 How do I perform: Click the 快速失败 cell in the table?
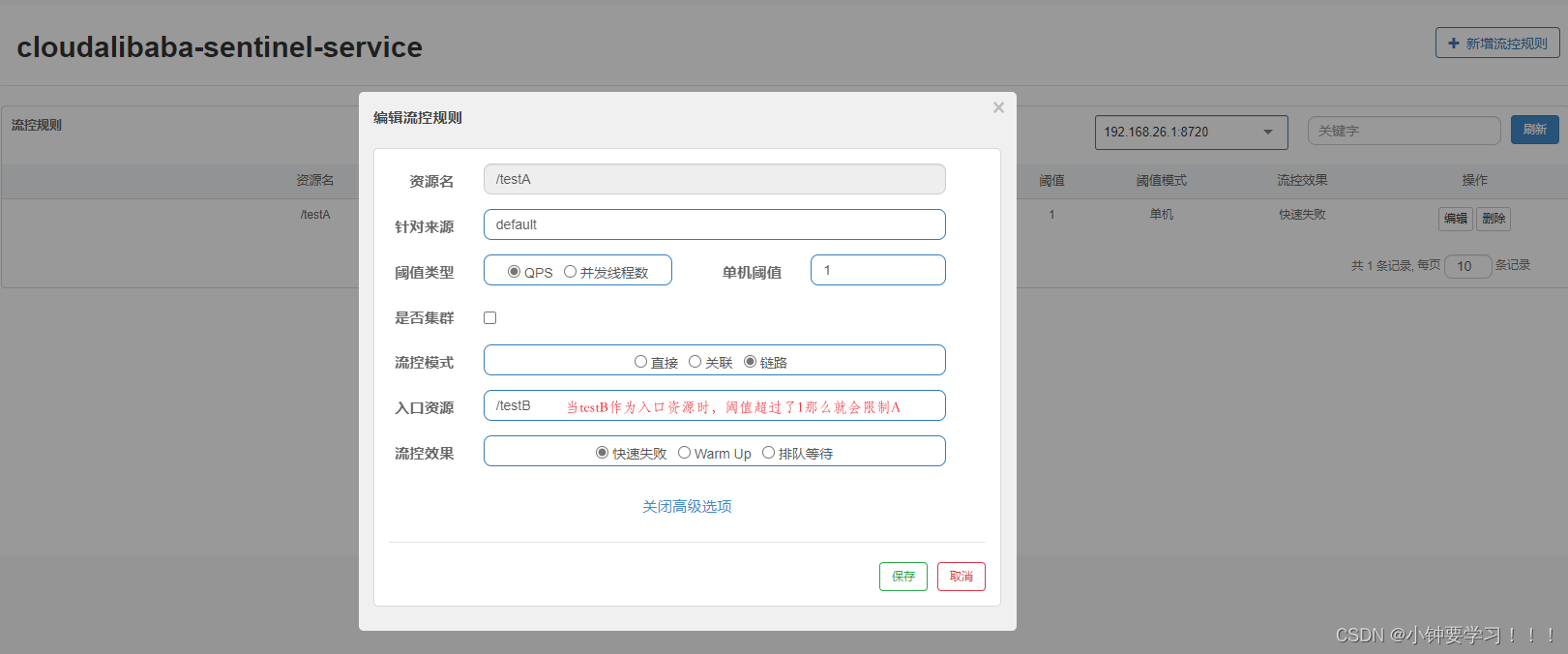click(x=1302, y=215)
